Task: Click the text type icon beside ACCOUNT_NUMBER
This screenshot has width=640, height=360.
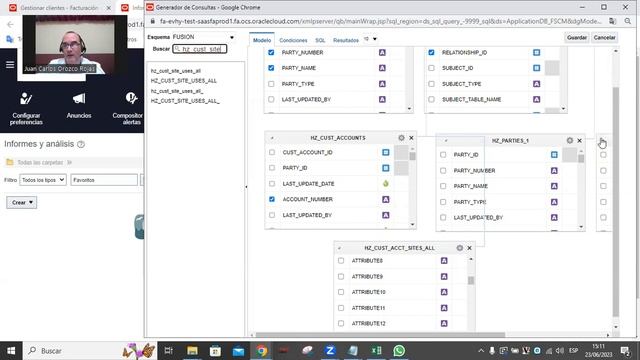Action: pos(386,199)
